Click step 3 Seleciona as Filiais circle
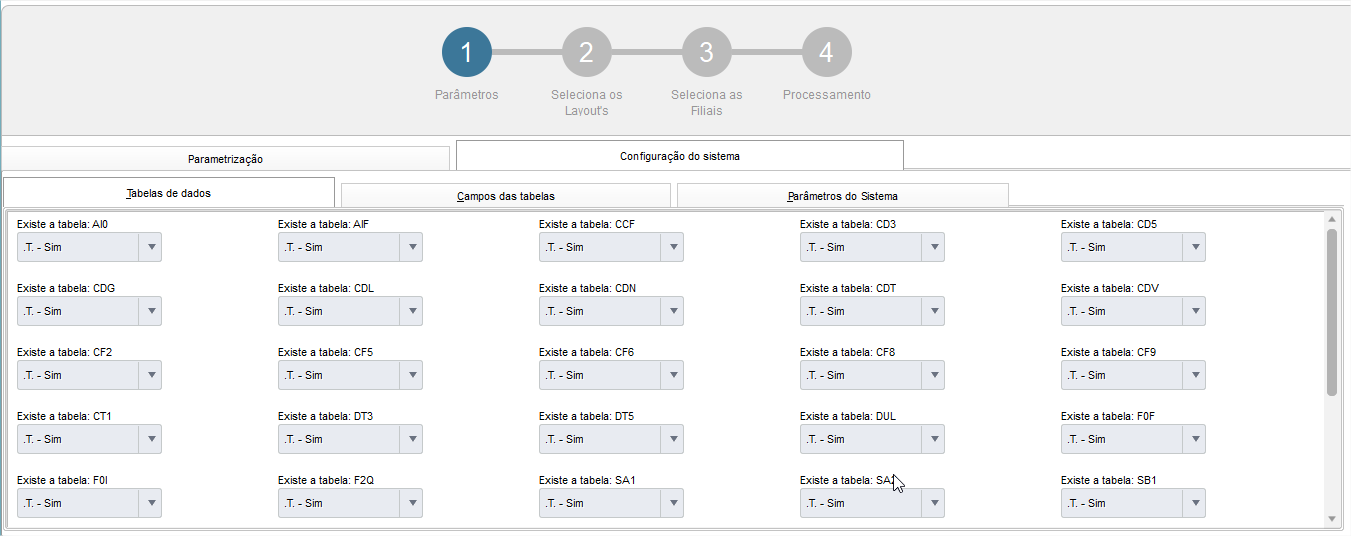This screenshot has width=1351, height=536. (x=706, y=52)
